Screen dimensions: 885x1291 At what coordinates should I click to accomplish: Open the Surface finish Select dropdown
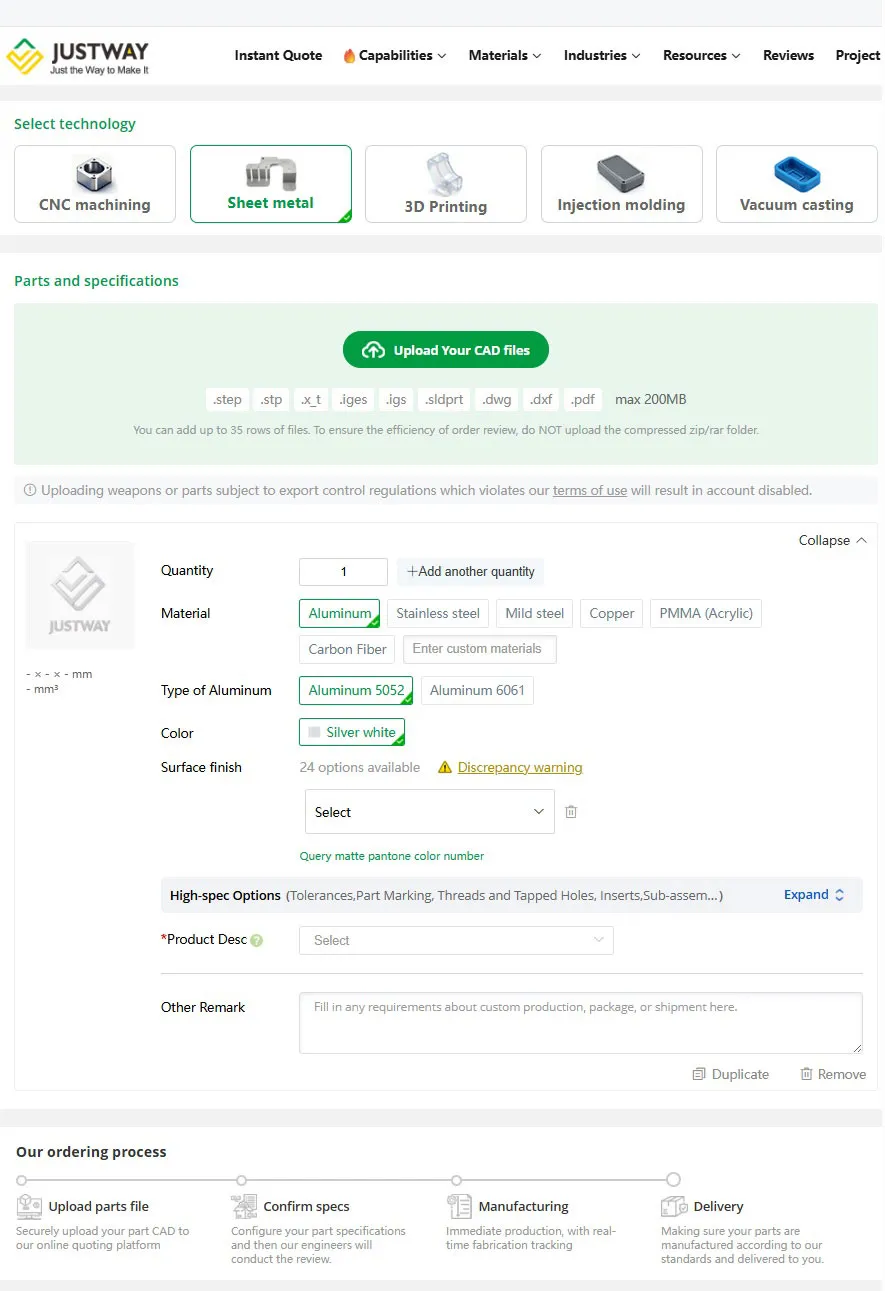[x=429, y=812]
